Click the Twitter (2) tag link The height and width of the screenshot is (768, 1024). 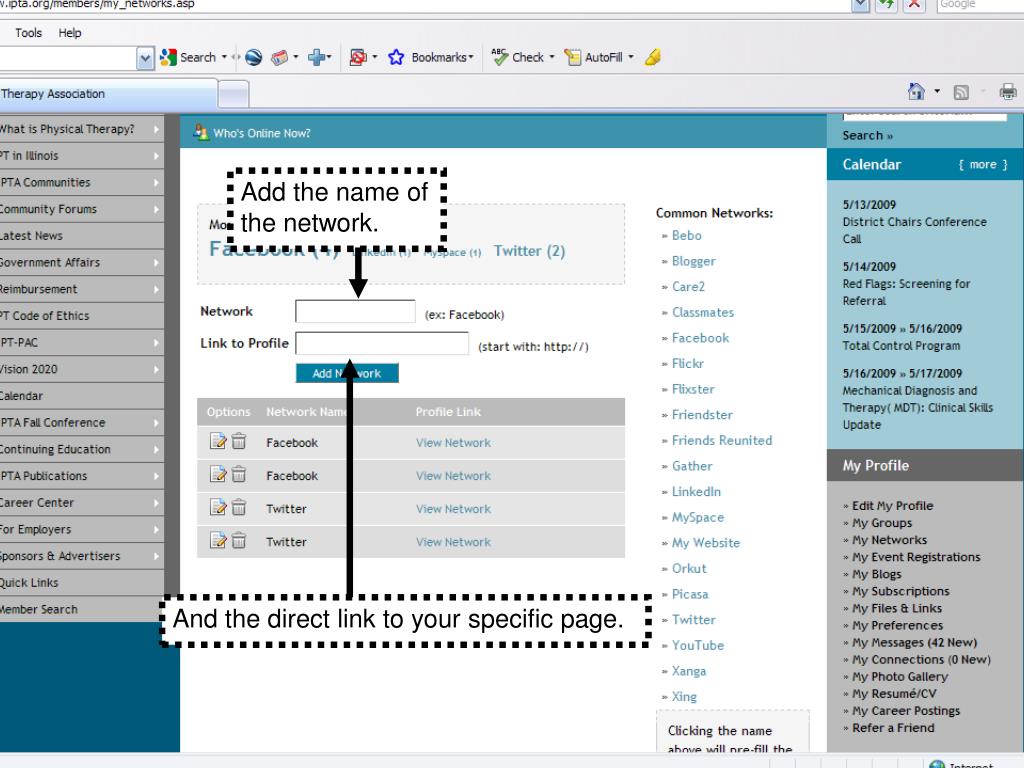pos(529,251)
